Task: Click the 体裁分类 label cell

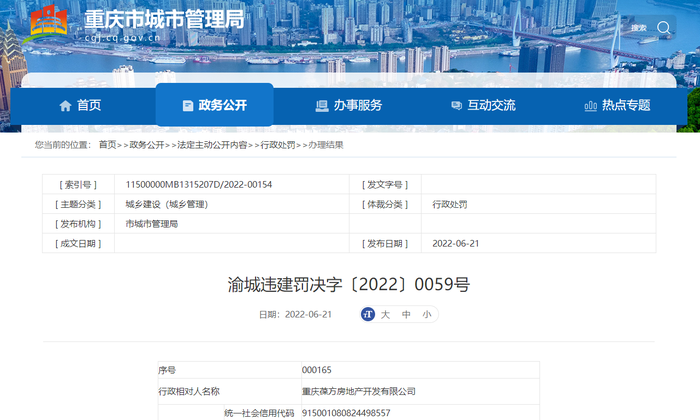Action: coord(385,204)
